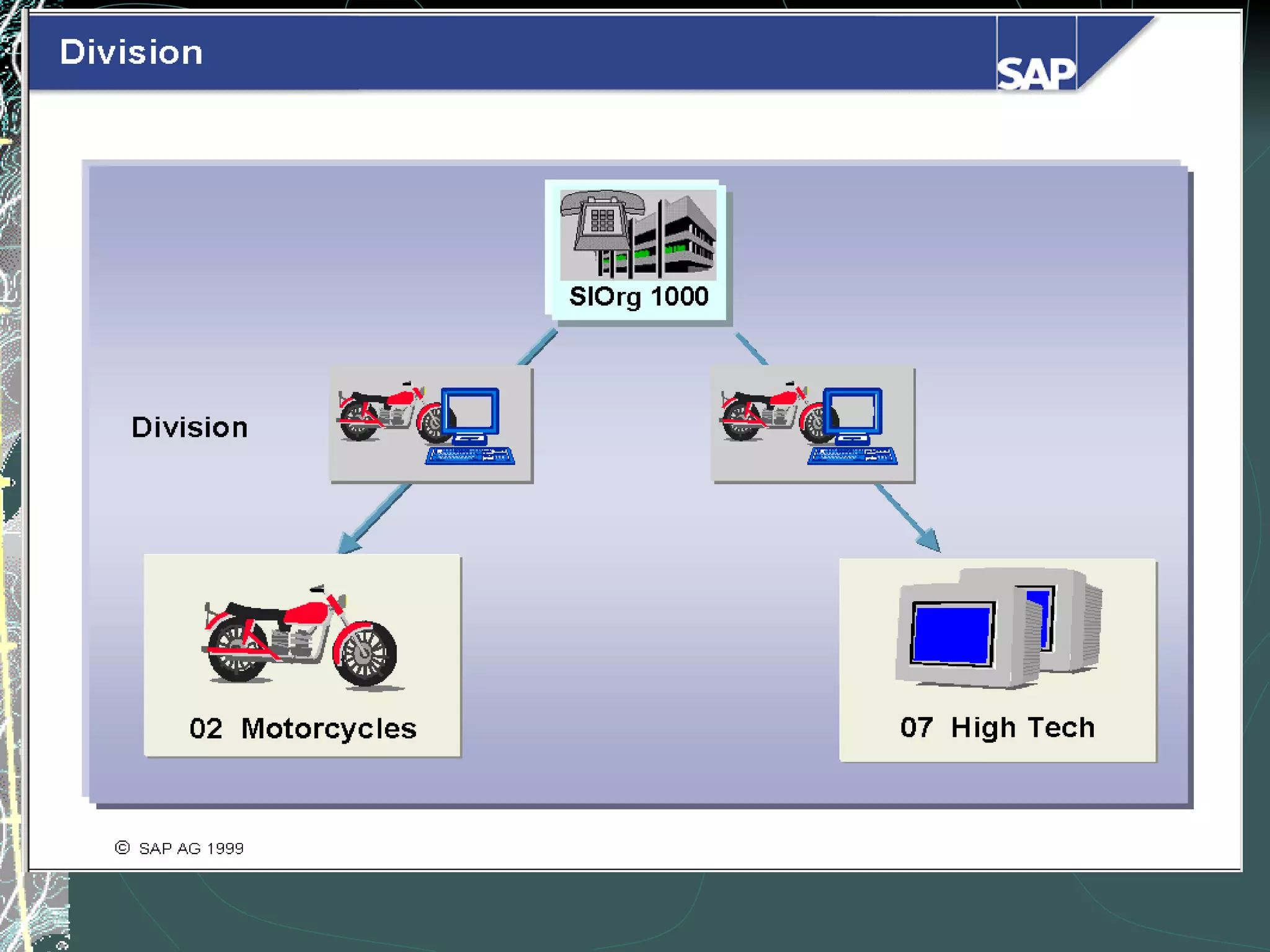
Task: Click motorcycle in right division box
Action: pyautogui.click(x=768, y=413)
